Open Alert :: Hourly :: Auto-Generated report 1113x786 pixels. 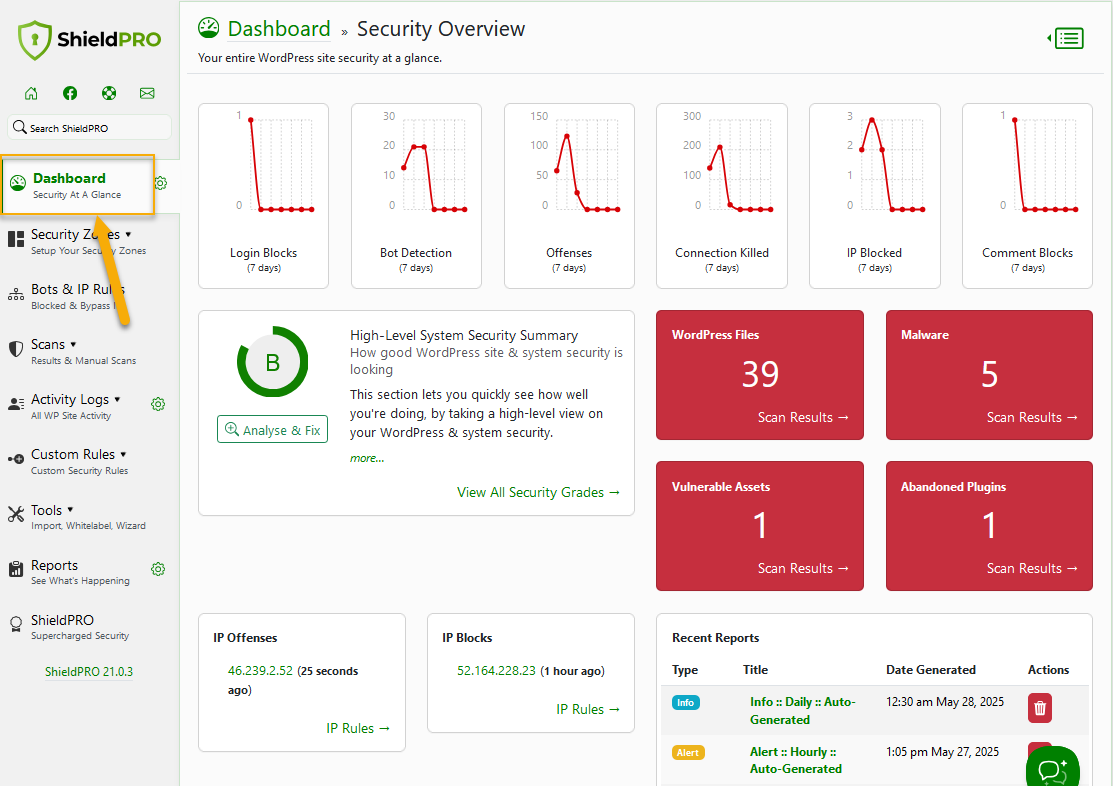(x=796, y=760)
